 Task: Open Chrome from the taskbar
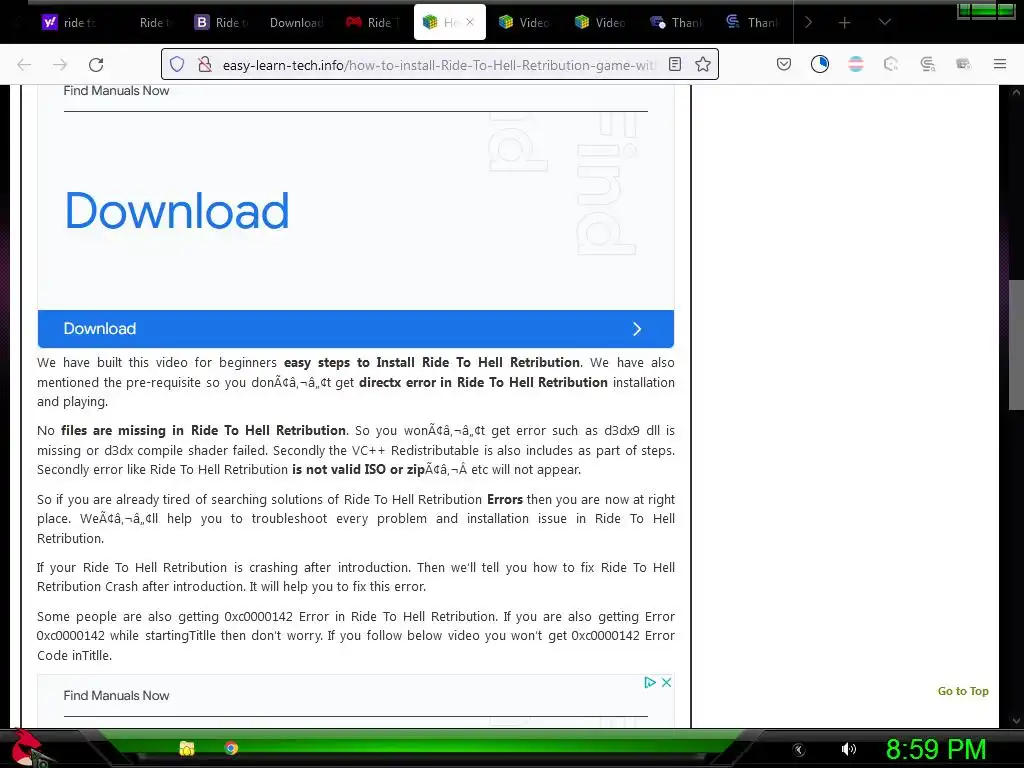[231, 748]
